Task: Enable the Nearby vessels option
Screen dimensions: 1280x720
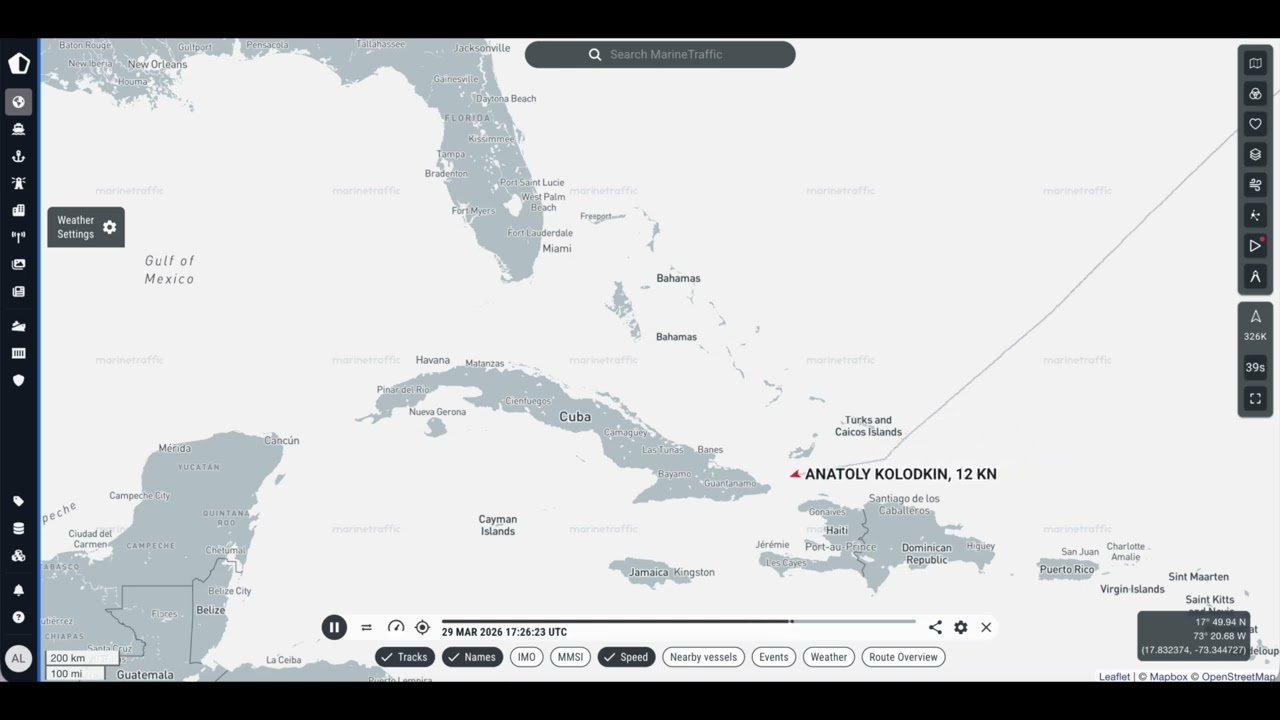Action: [703, 657]
